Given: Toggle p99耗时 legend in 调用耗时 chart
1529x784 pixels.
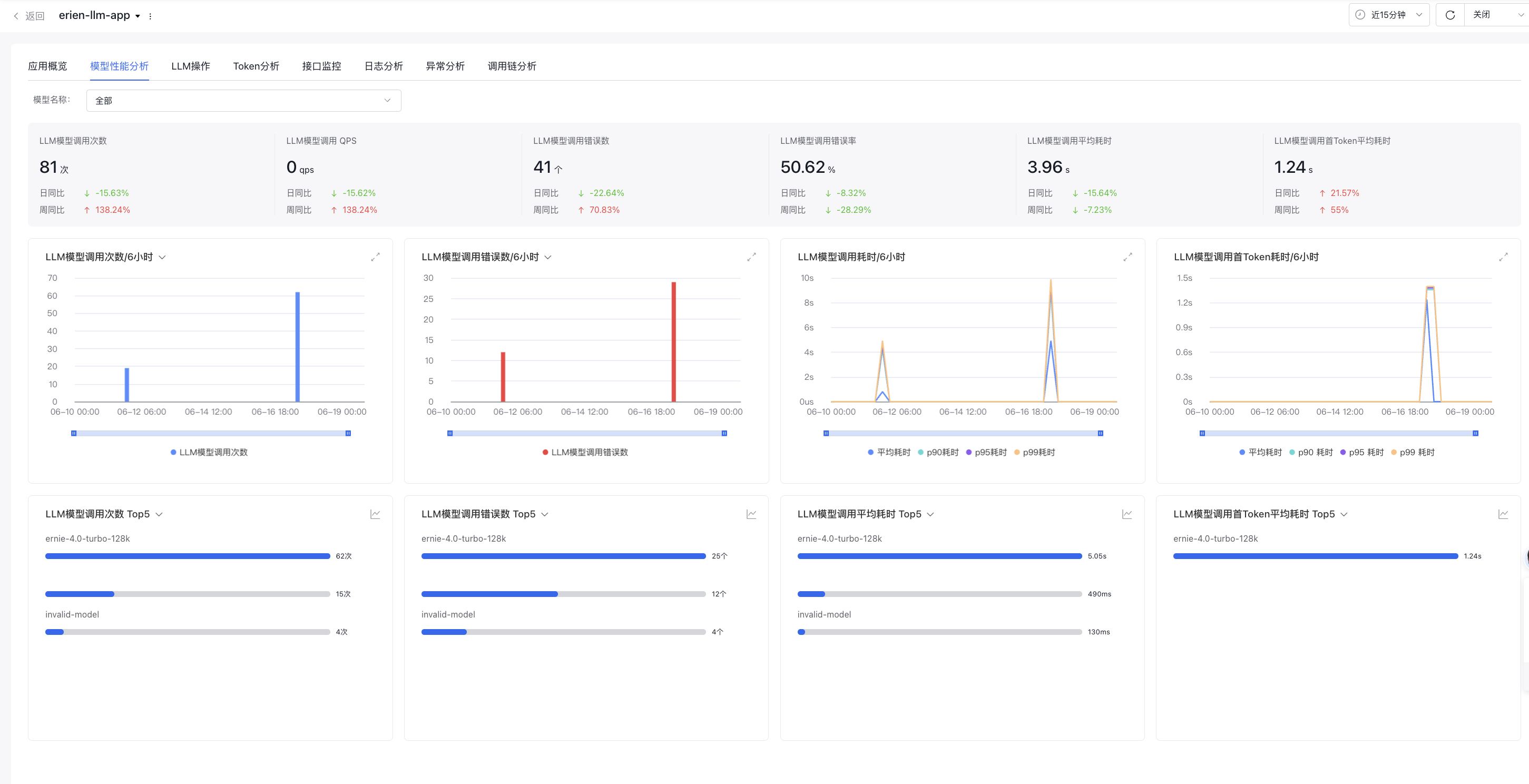Looking at the screenshot, I should tap(1035, 452).
